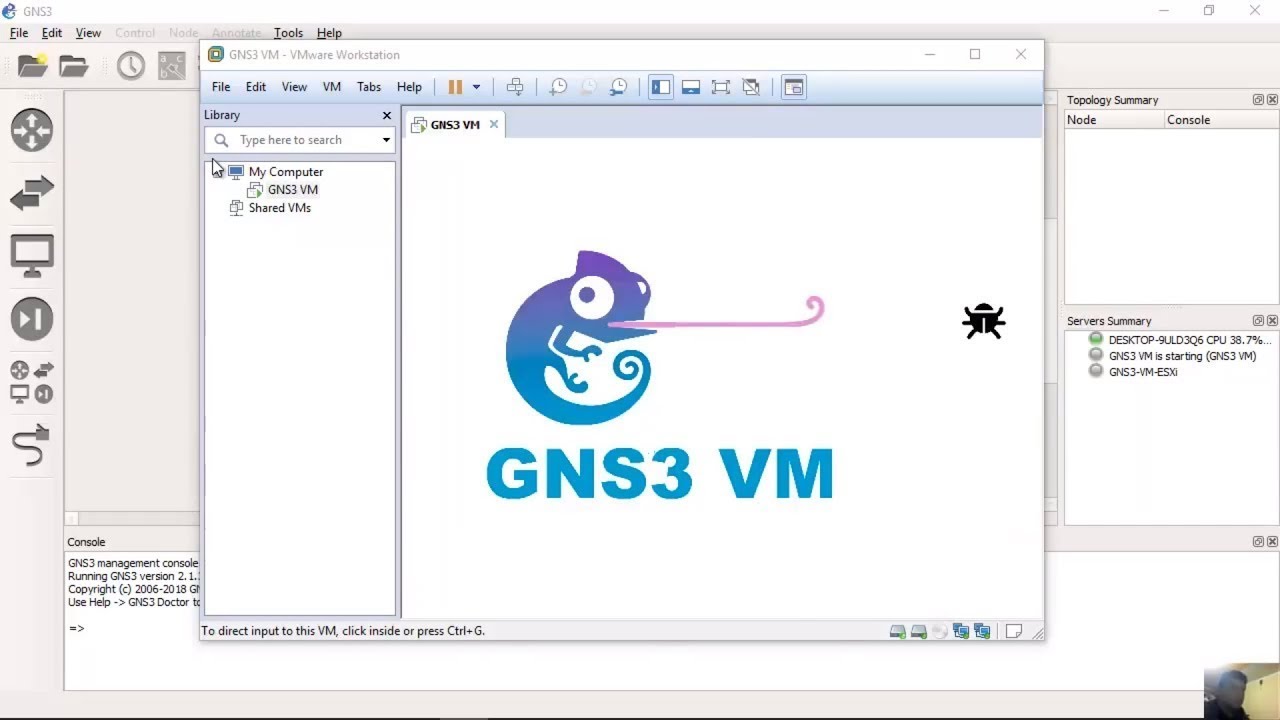1280x720 pixels.
Task: Close the Servers Summary panel
Action: [1272, 321]
